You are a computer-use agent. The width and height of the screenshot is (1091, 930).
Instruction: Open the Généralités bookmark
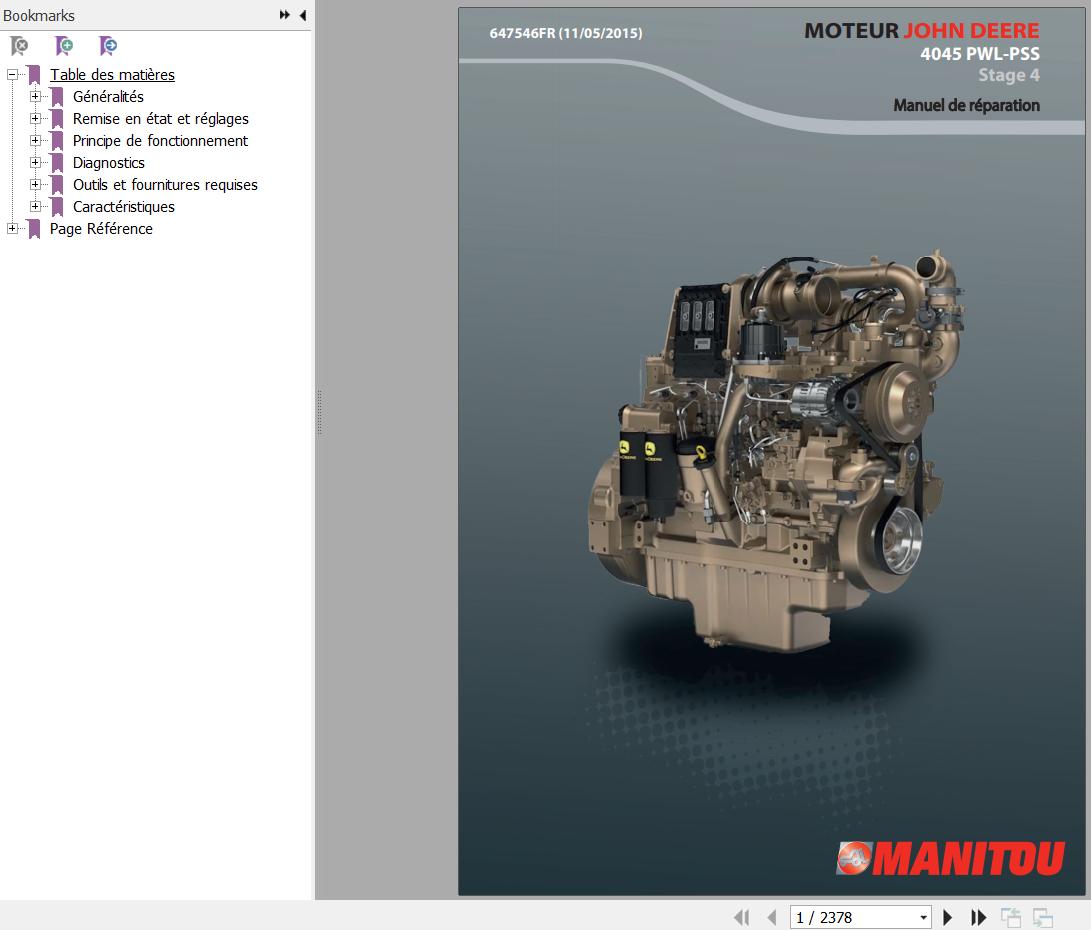[x=108, y=97]
